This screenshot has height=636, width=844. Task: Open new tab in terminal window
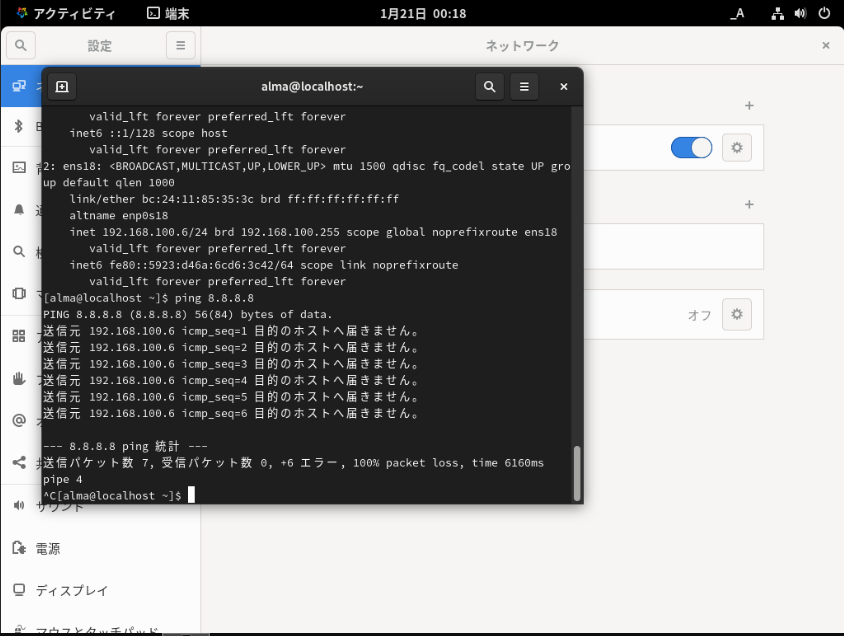click(62, 87)
